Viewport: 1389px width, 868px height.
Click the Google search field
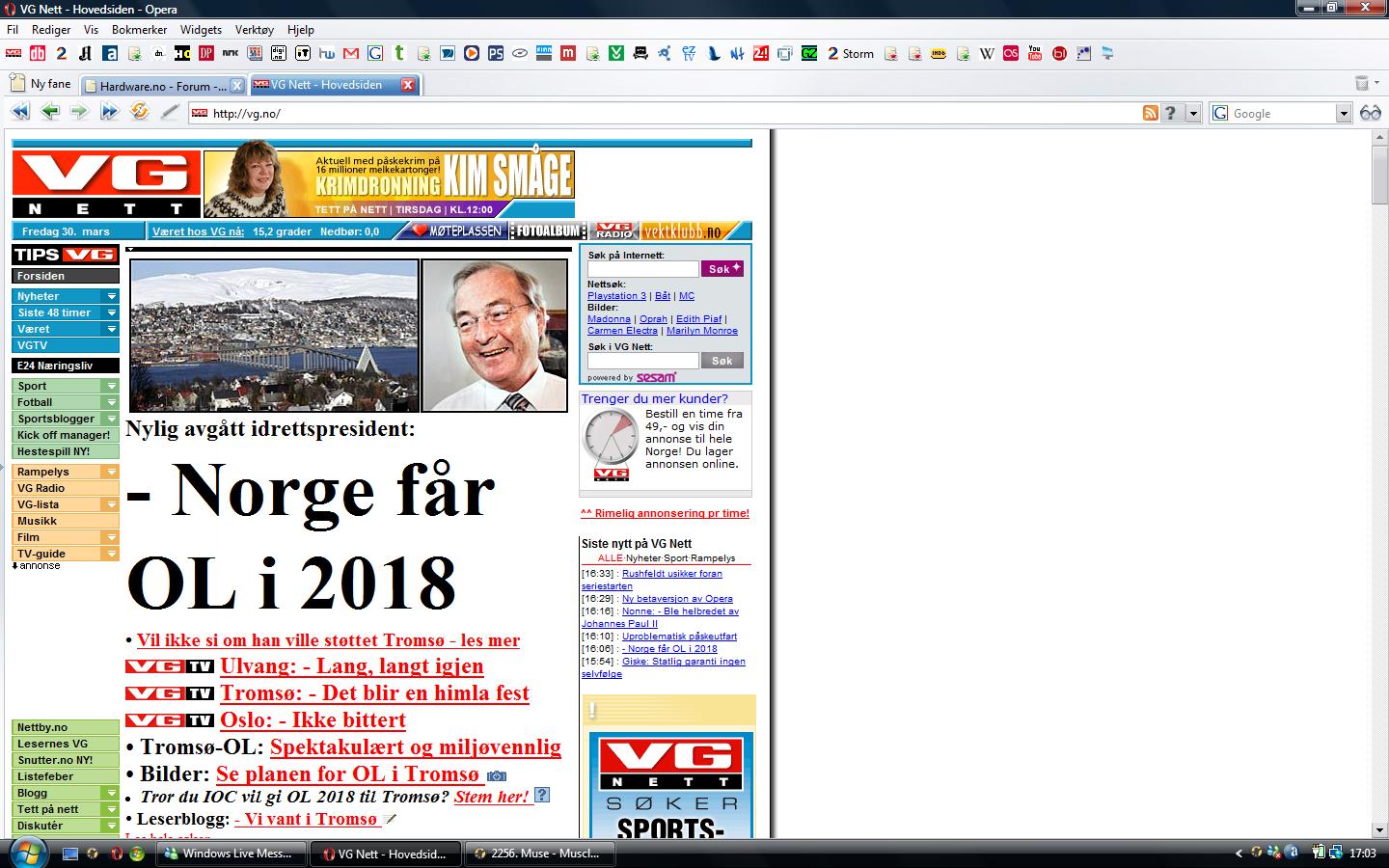pos(1280,113)
